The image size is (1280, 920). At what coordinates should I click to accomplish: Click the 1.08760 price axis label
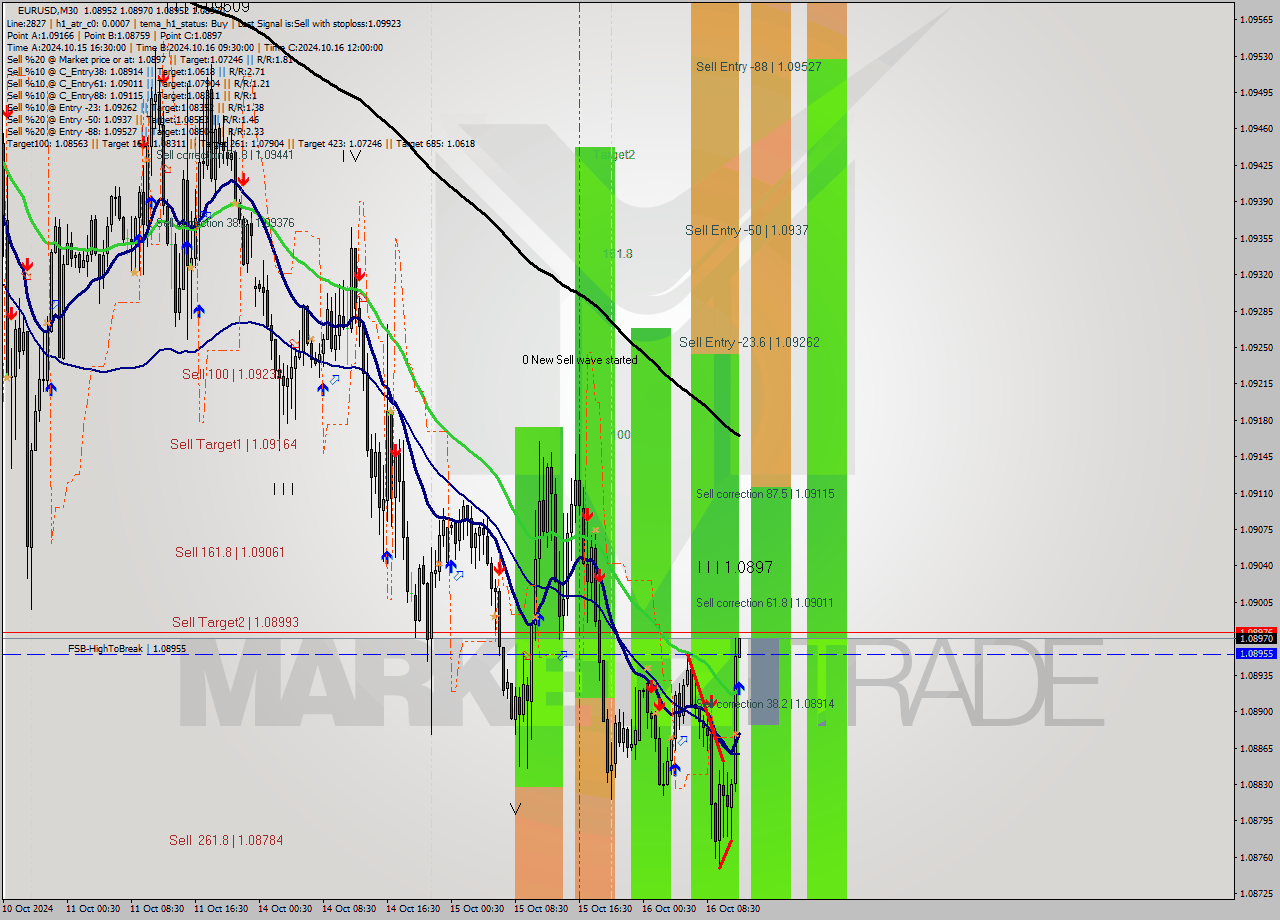click(1256, 857)
